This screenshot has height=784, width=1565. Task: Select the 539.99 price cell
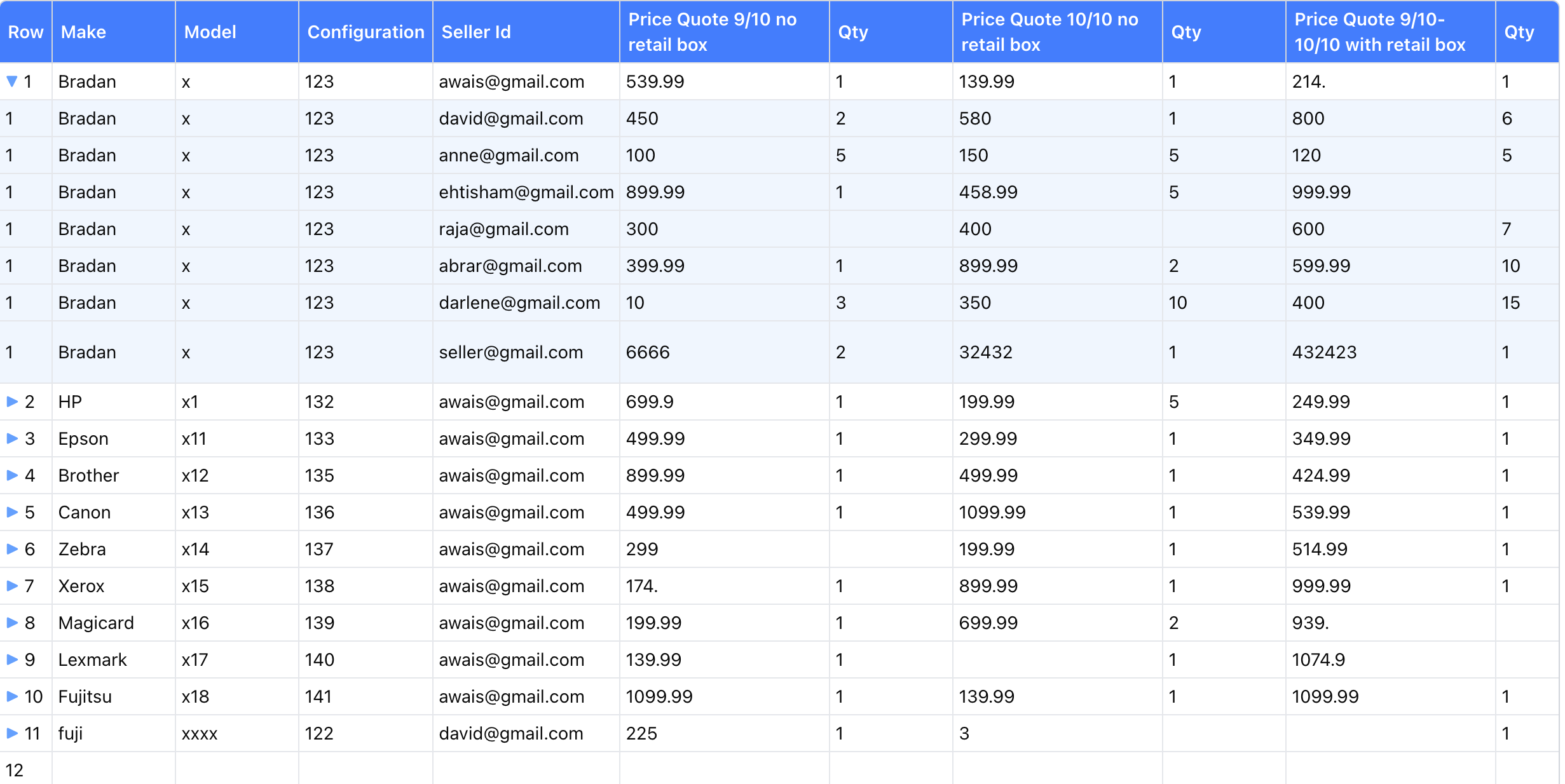tap(725, 81)
